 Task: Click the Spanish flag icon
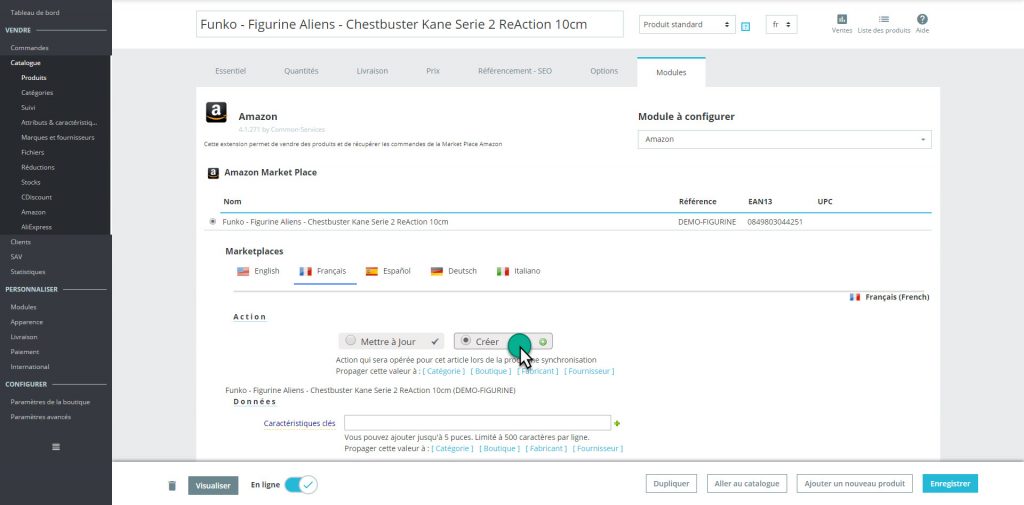point(372,271)
